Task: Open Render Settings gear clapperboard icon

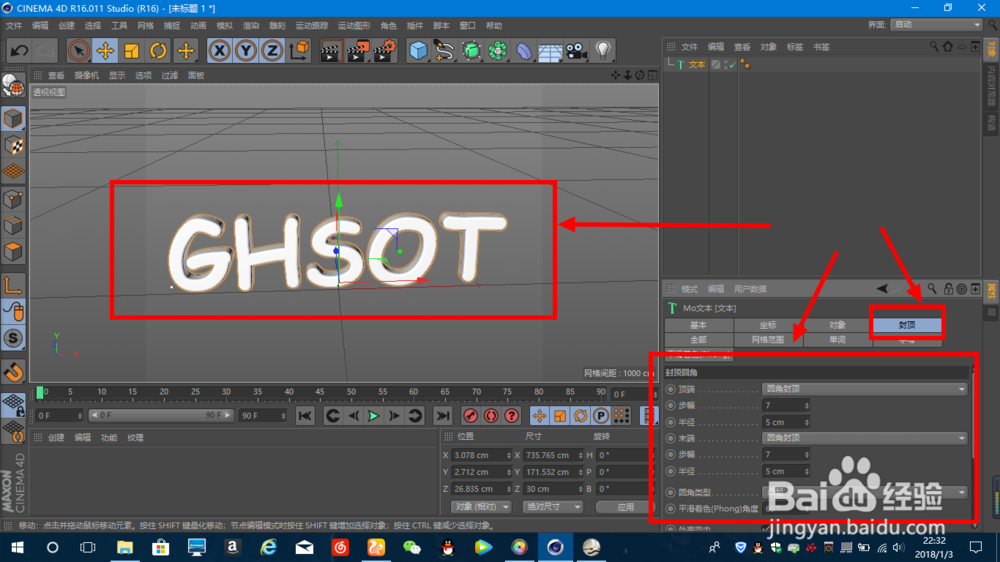Action: pos(385,50)
